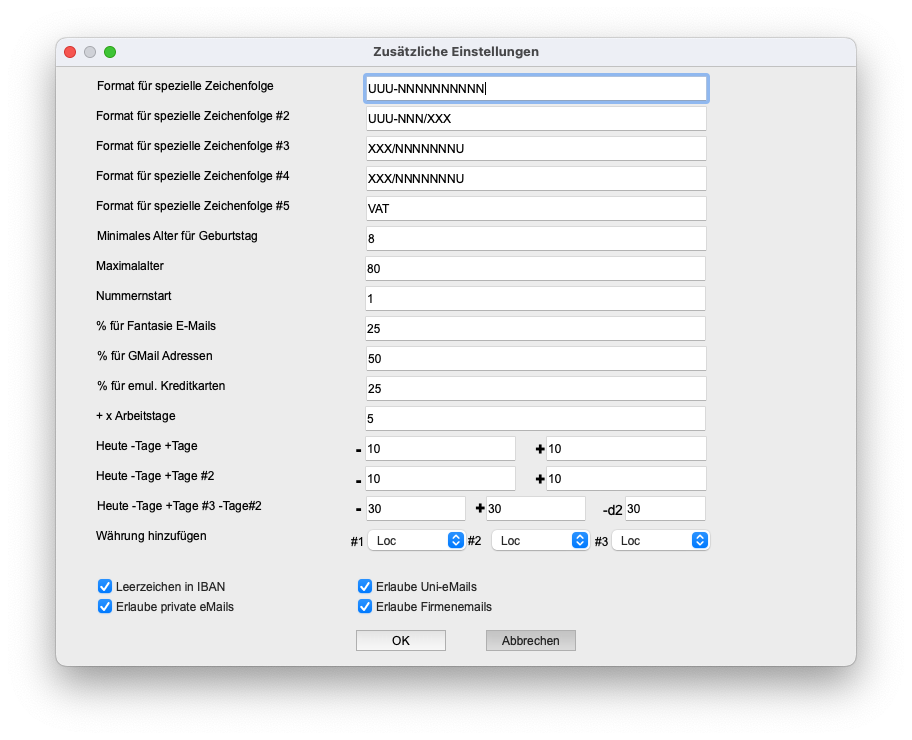The height and width of the screenshot is (740, 912).
Task: Click the Leerzeichen in IBAN label text
Action: coord(170,586)
